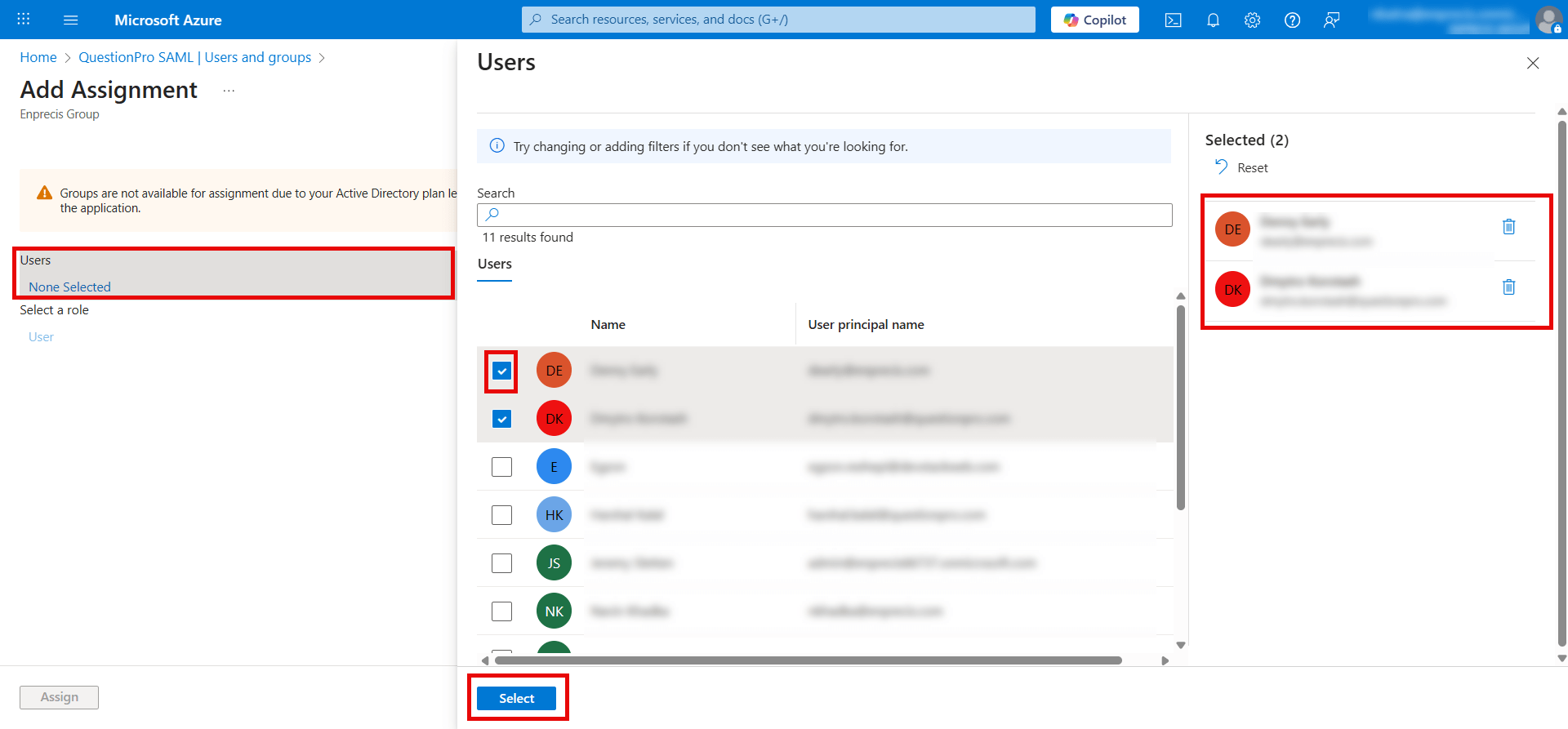Image resolution: width=1568 pixels, height=729 pixels.
Task: Go to the Home breadcrumb
Action: coord(38,57)
